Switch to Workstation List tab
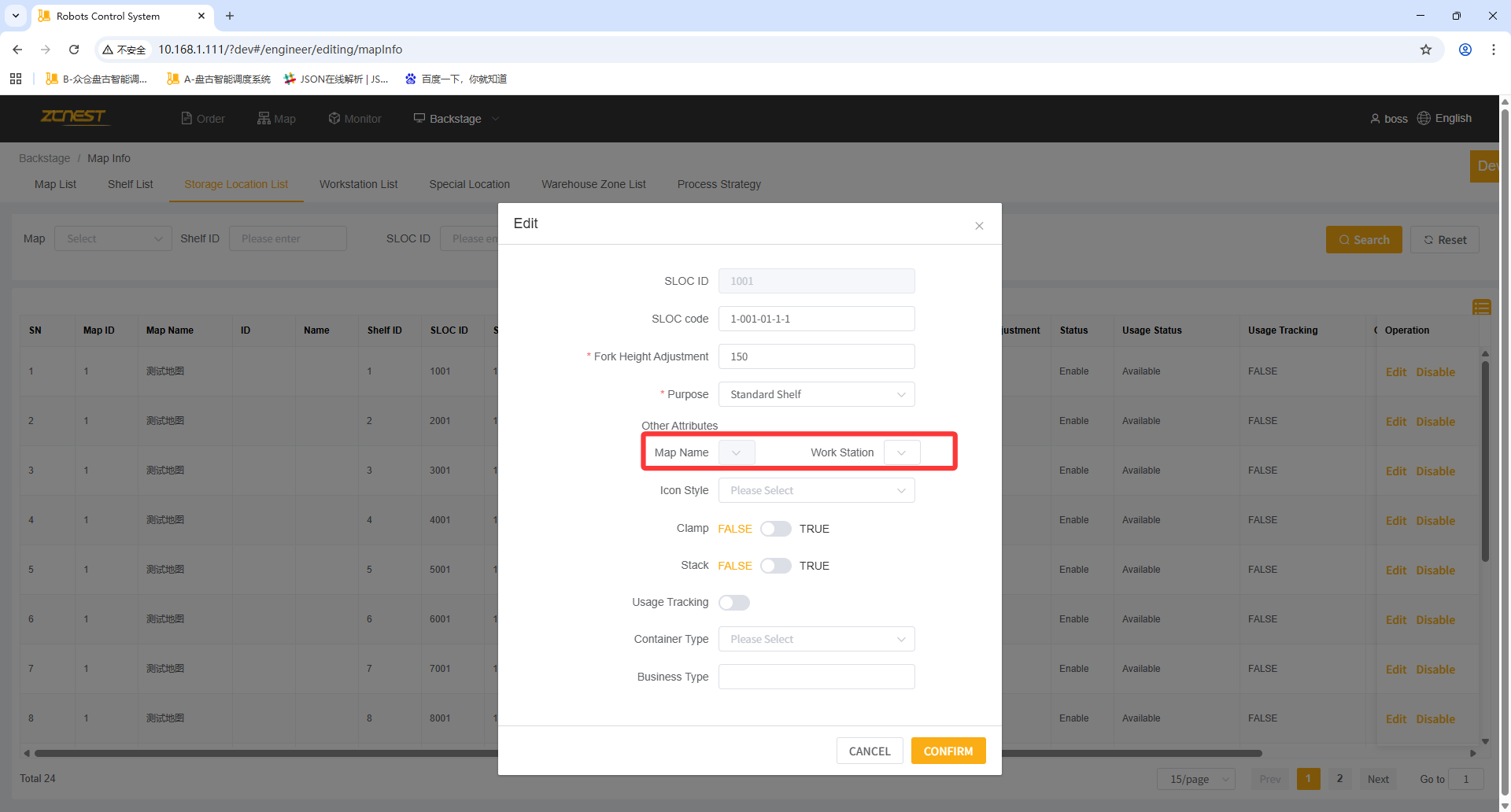 pyautogui.click(x=358, y=184)
